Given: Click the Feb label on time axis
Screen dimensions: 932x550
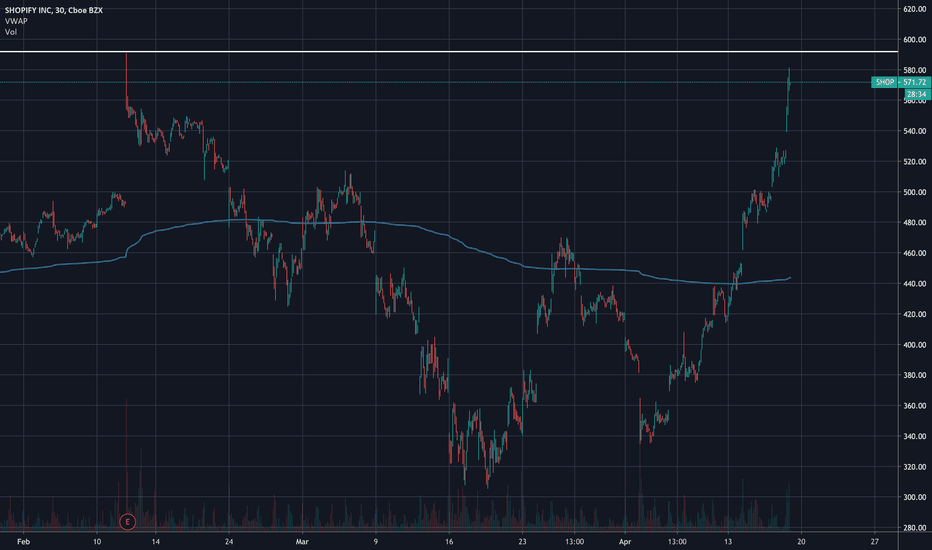Looking at the screenshot, I should click(23, 541).
